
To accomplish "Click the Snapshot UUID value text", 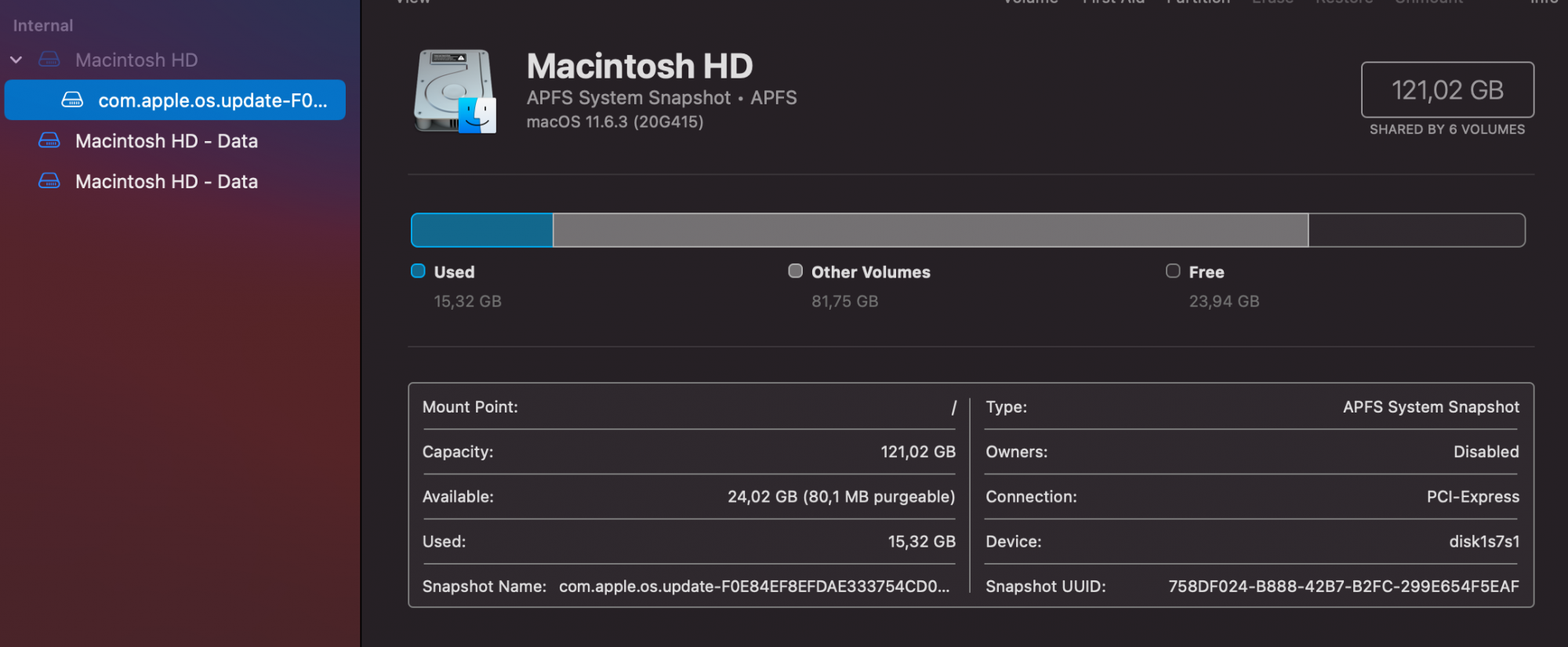I will click(x=1343, y=587).
